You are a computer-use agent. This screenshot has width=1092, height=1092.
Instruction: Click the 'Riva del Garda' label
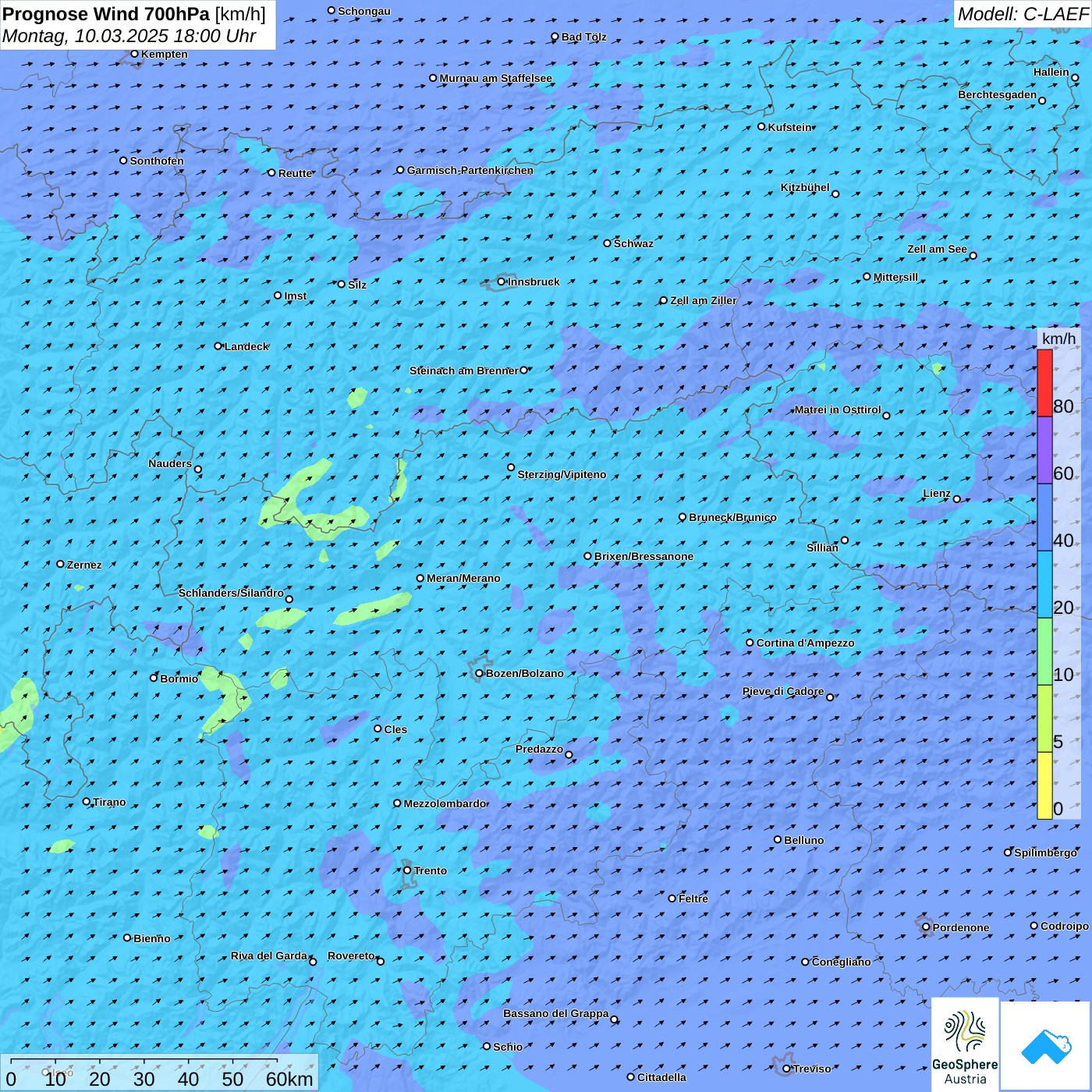(269, 955)
